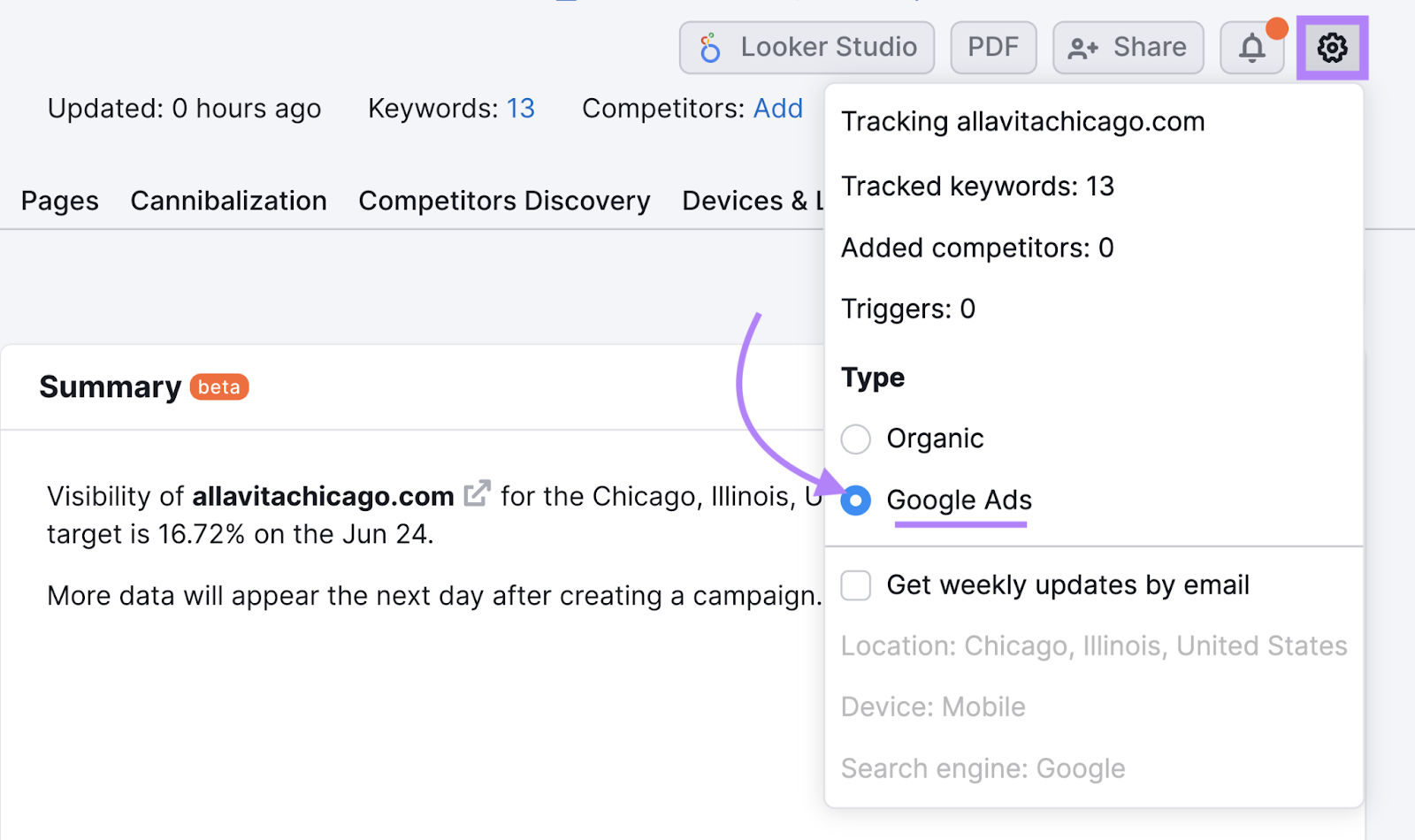Open the Cannibalization tab
This screenshot has height=840, width=1415.
point(228,201)
